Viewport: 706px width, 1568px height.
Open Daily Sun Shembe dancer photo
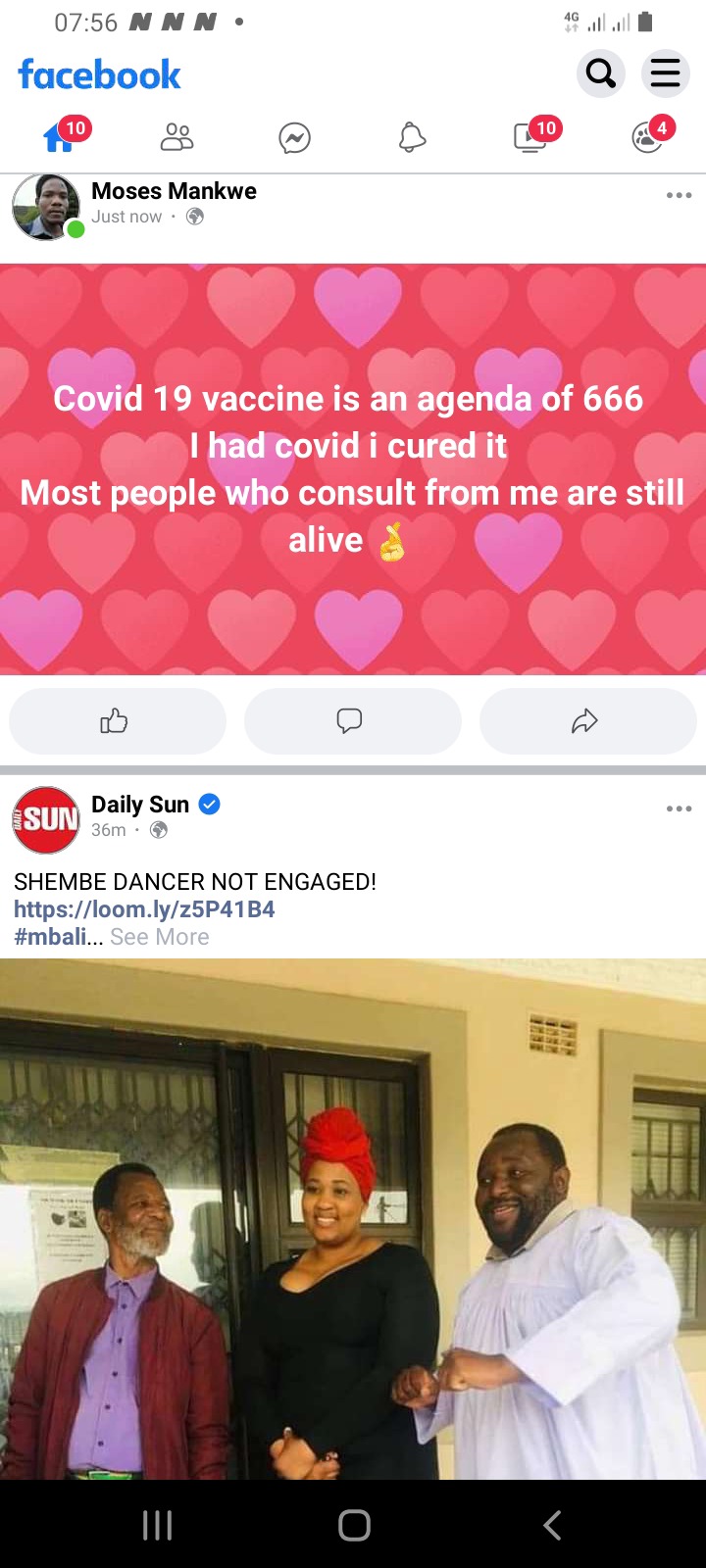coord(353,1218)
